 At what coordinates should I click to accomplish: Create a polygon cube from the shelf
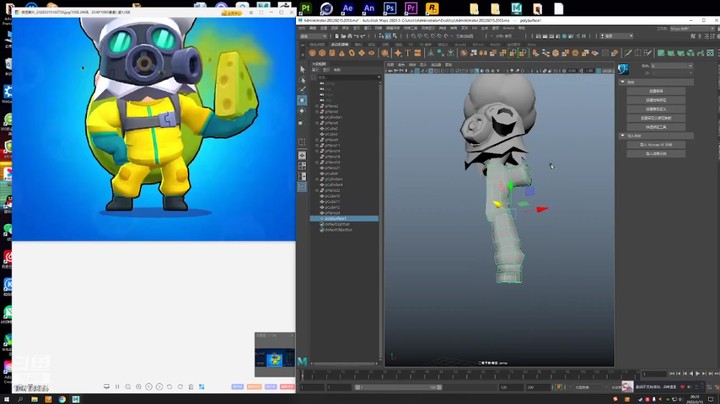click(322, 53)
